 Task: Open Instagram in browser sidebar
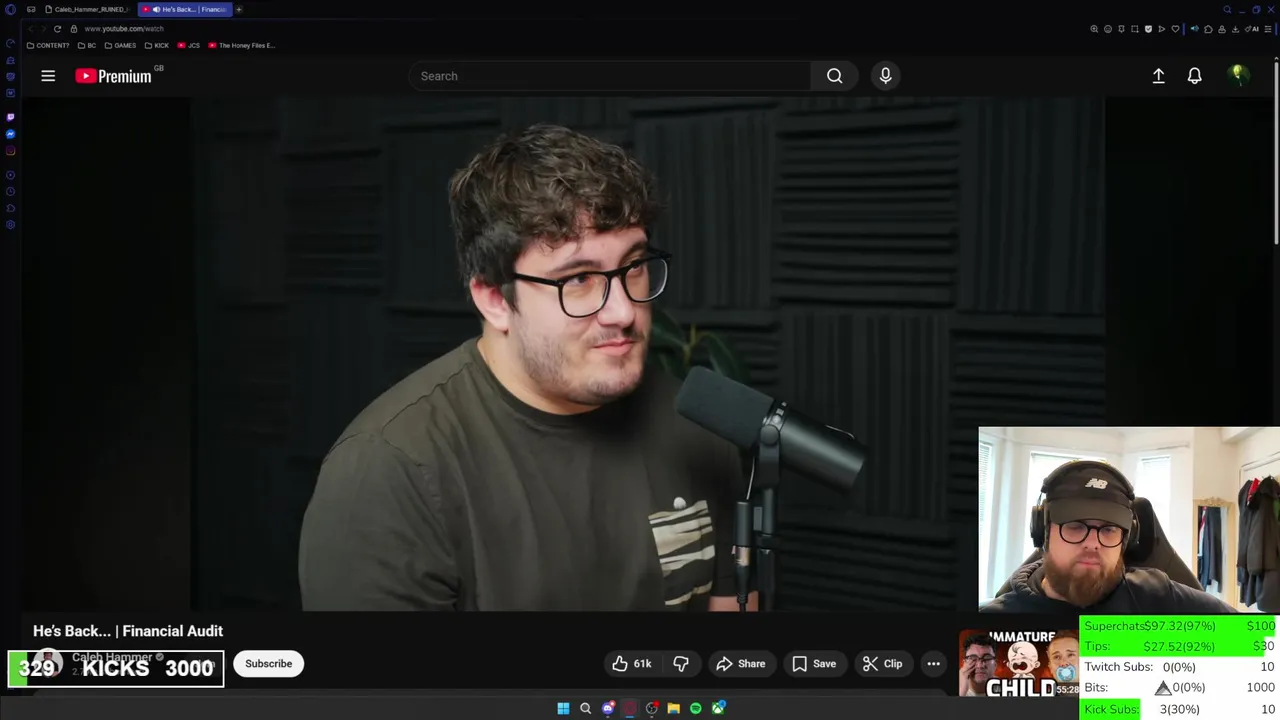point(10,151)
